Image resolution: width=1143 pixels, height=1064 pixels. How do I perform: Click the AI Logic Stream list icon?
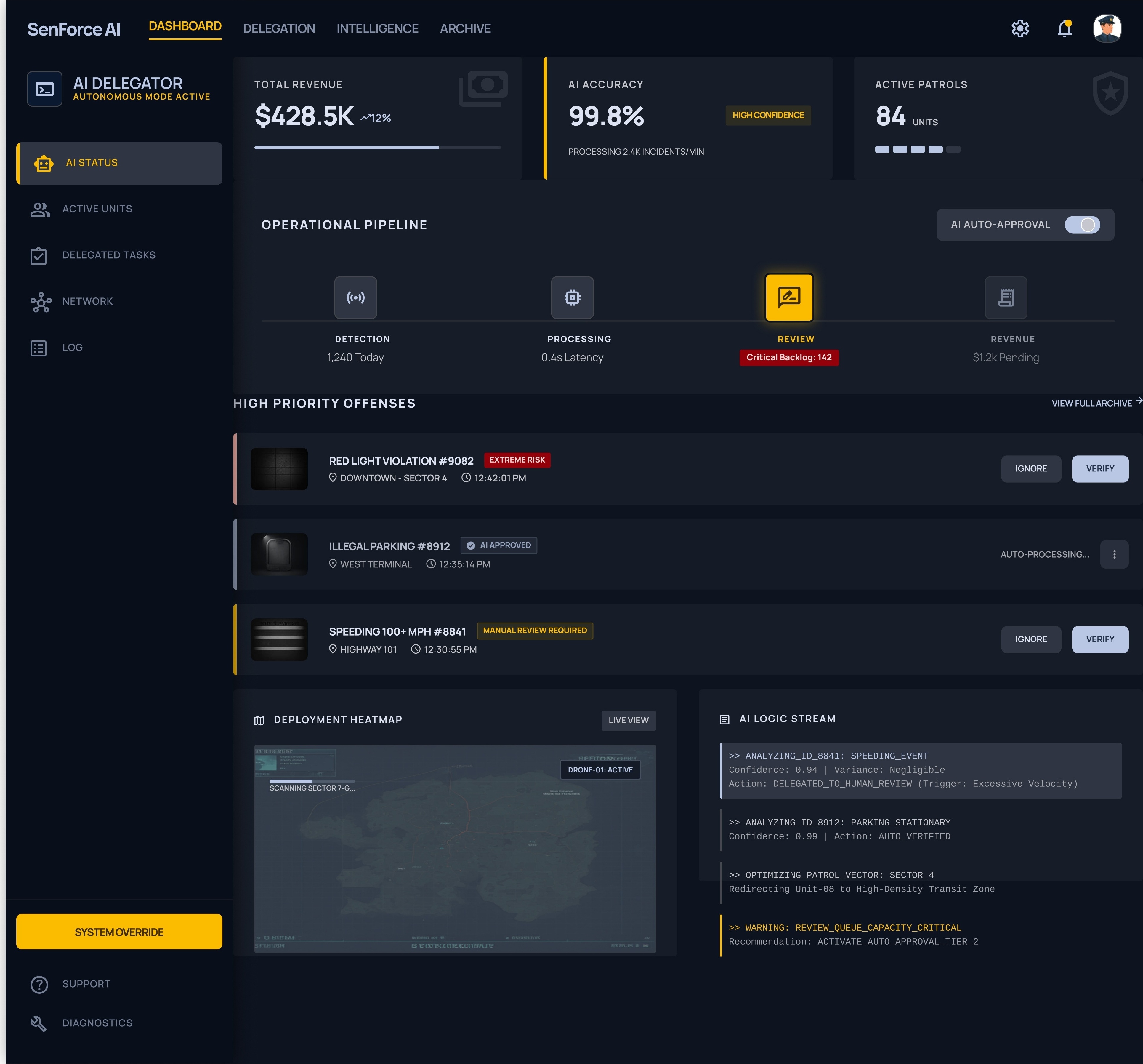tap(724, 719)
